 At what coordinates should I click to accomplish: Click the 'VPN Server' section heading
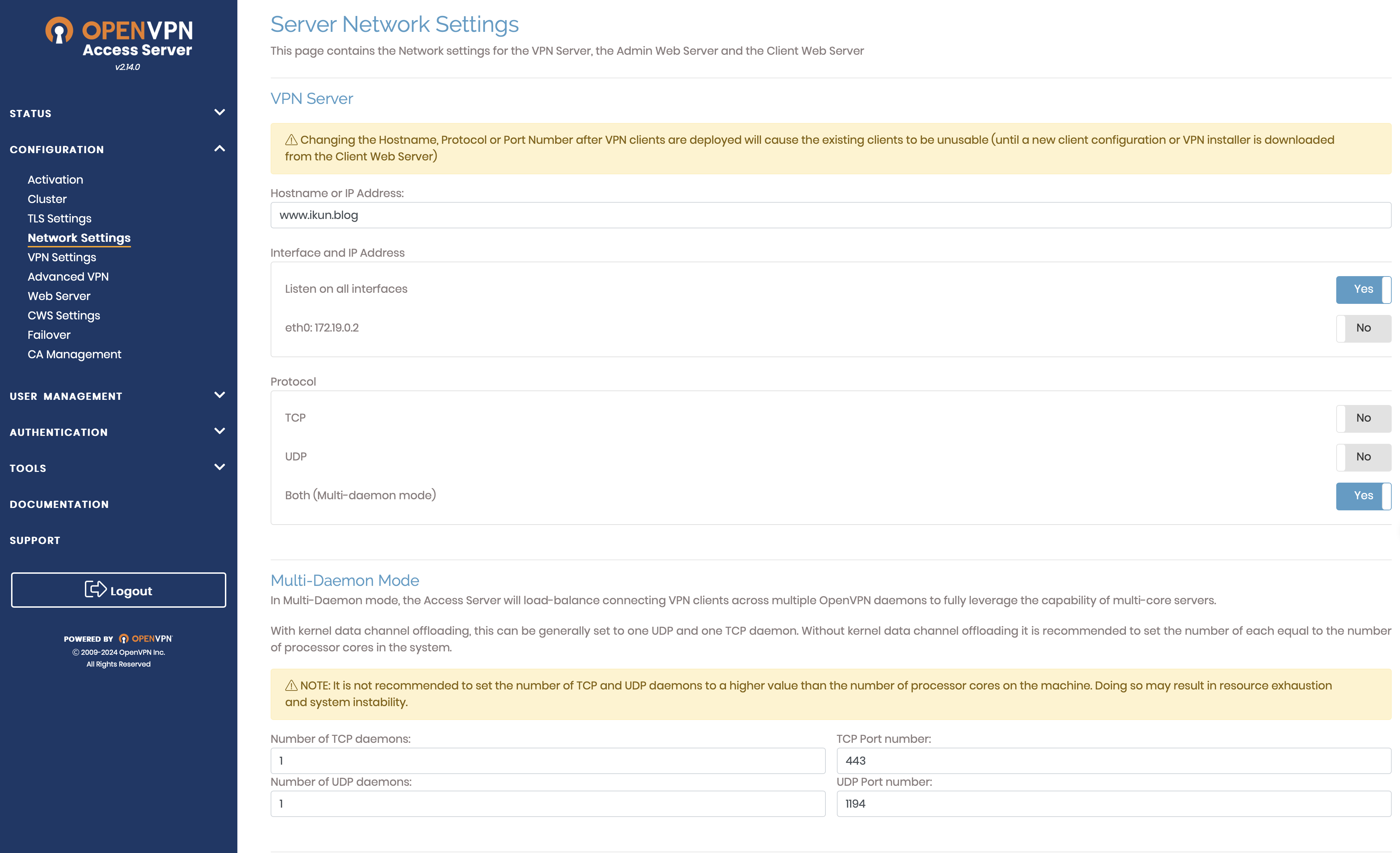coord(312,99)
